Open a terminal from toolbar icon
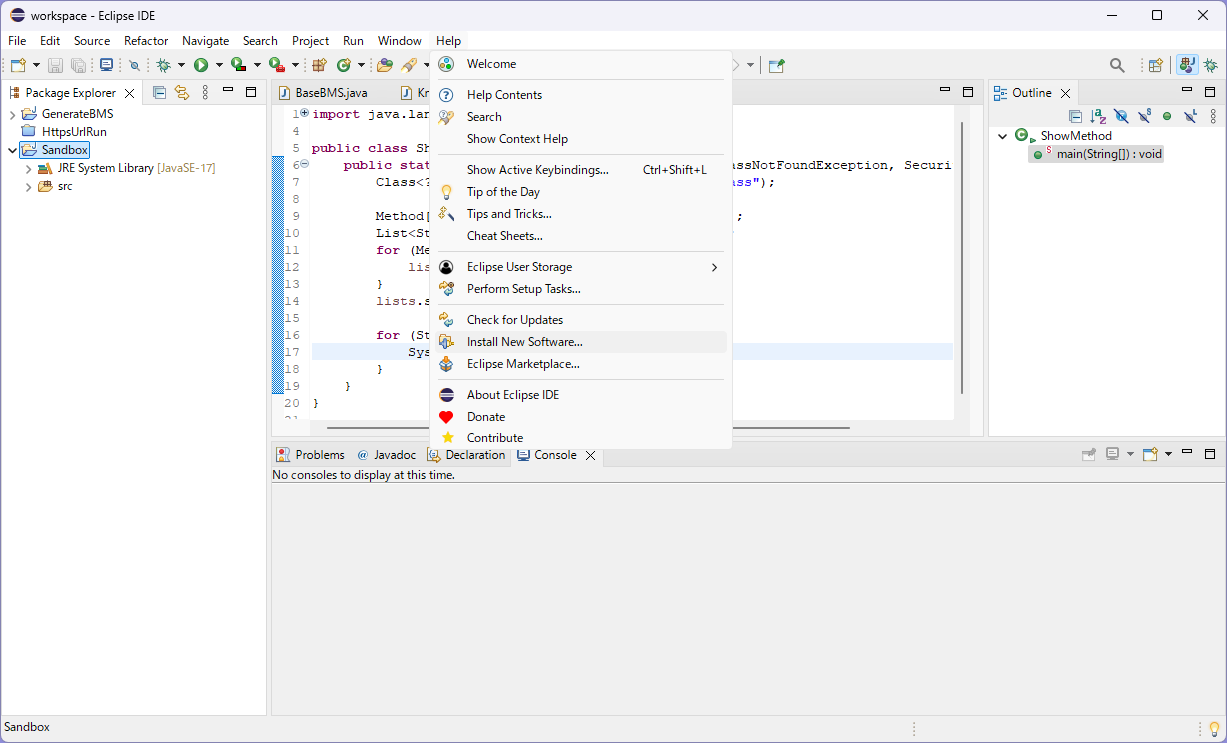This screenshot has height=743, width=1227. [106, 65]
